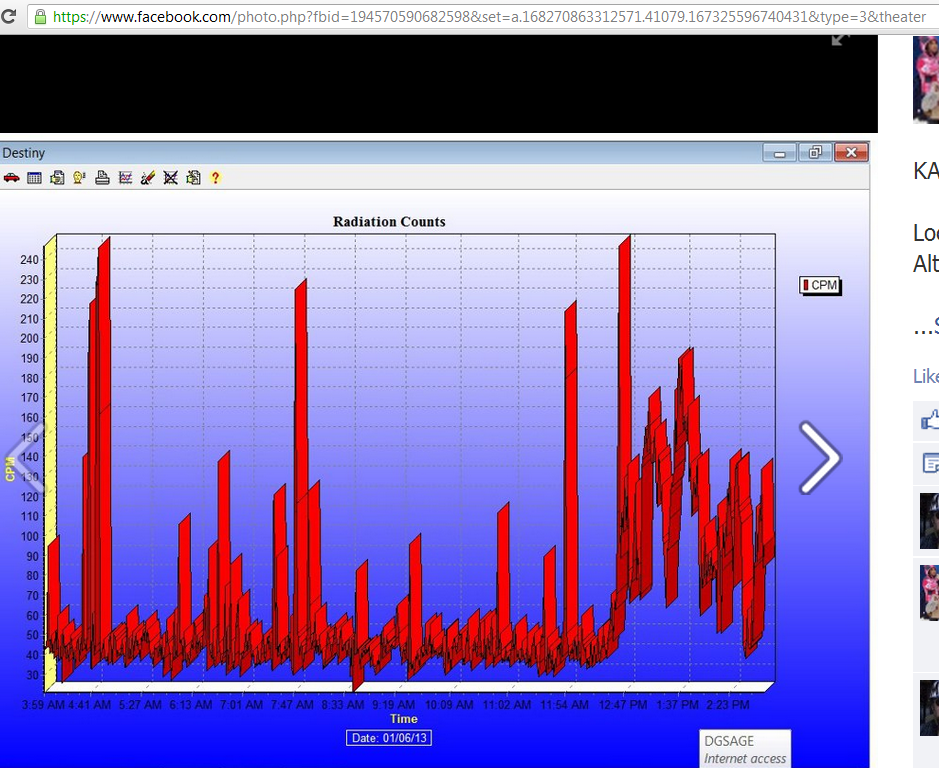This screenshot has height=768, width=939.
Task: Toggle the CPM legend entry
Action: tap(819, 285)
